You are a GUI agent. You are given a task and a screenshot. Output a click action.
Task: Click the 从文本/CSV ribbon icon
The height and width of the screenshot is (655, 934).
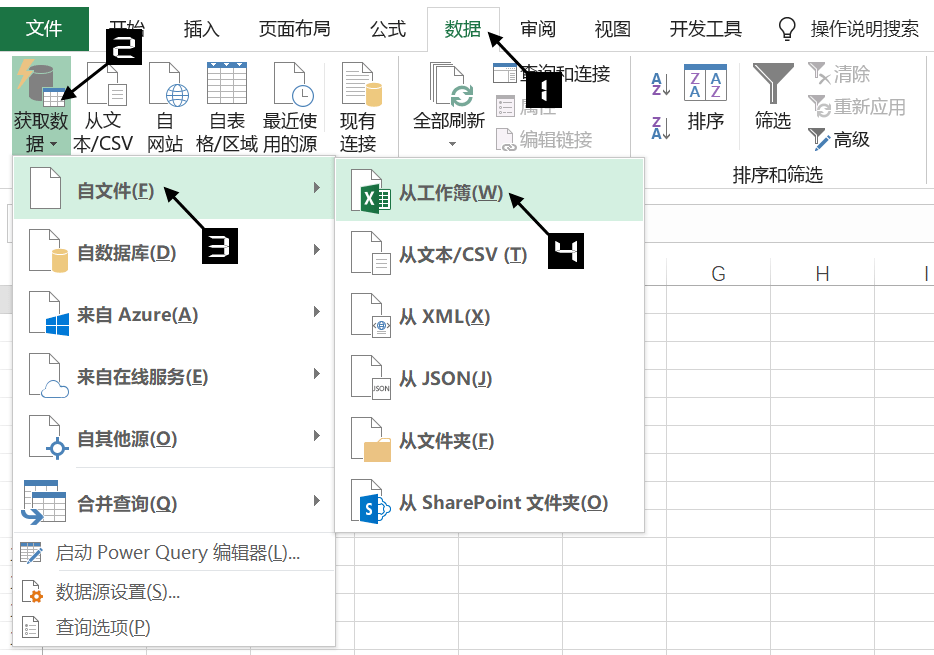pos(107,83)
